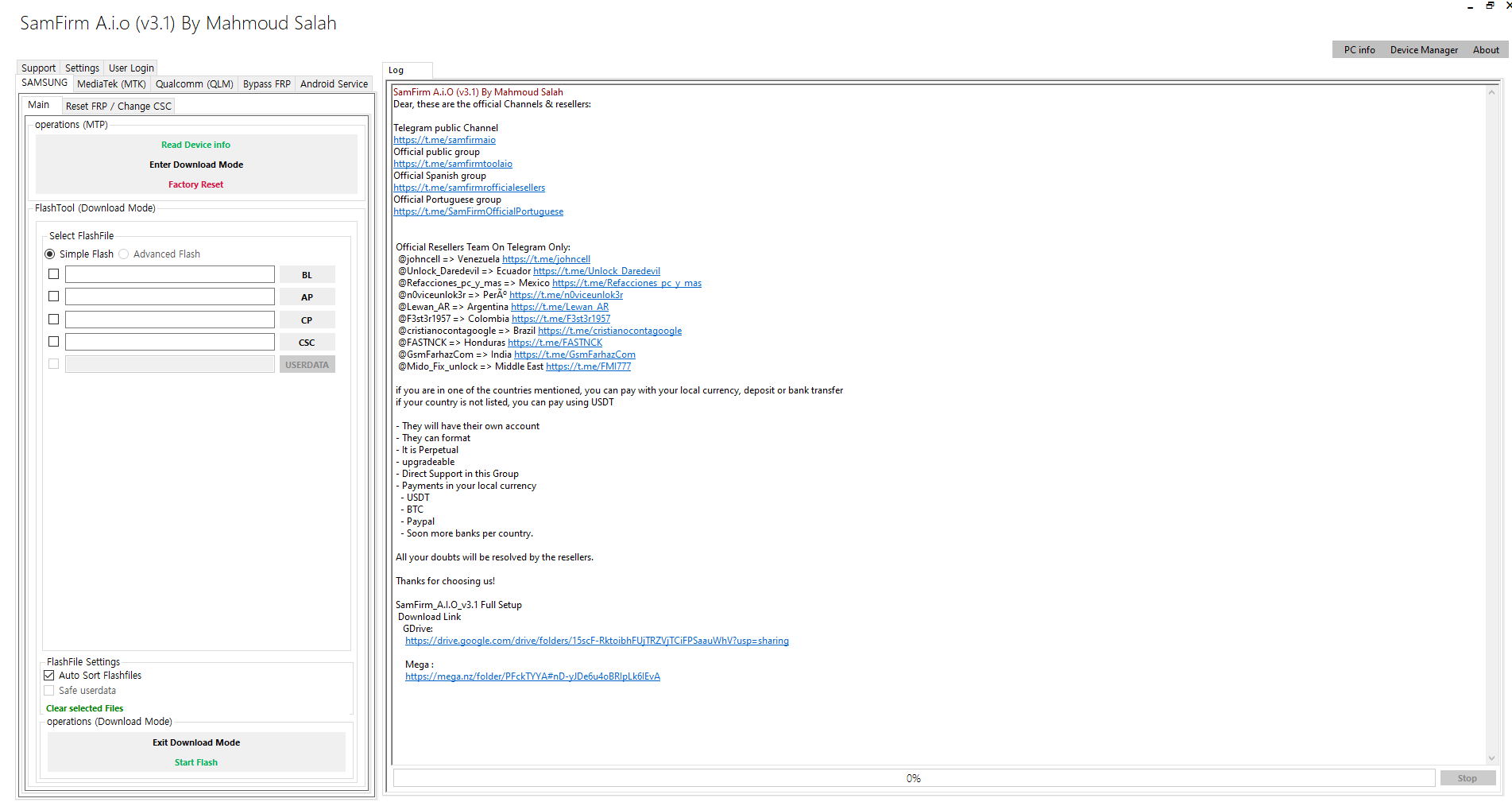Click Clear selected Files

(x=85, y=708)
